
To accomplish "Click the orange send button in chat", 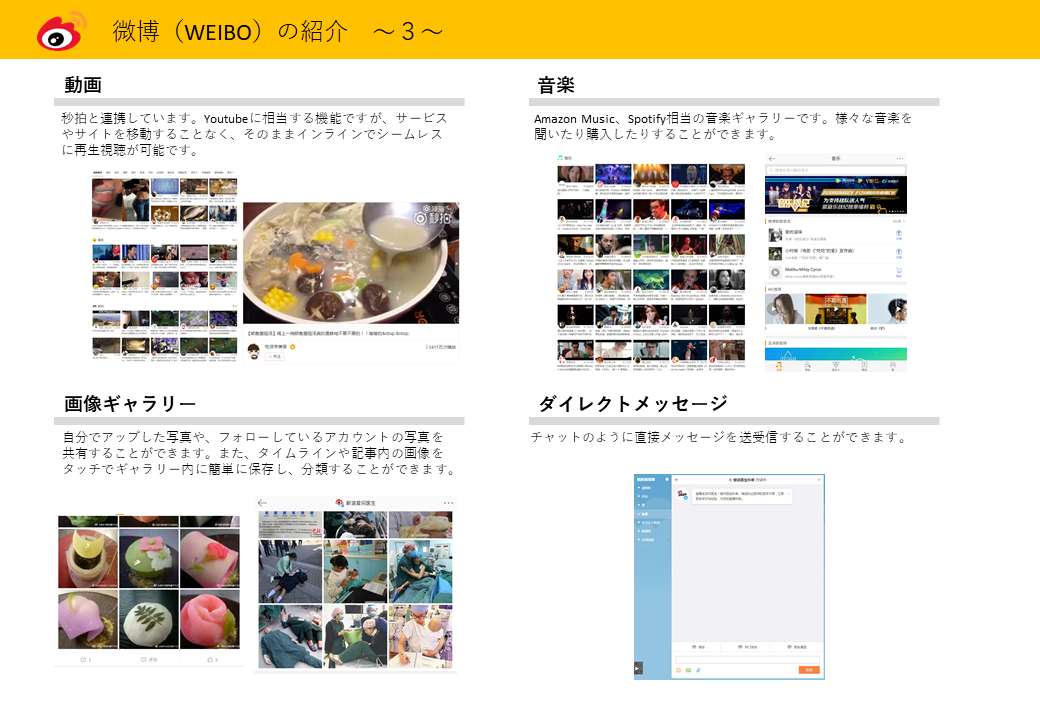I will pyautogui.click(x=809, y=670).
